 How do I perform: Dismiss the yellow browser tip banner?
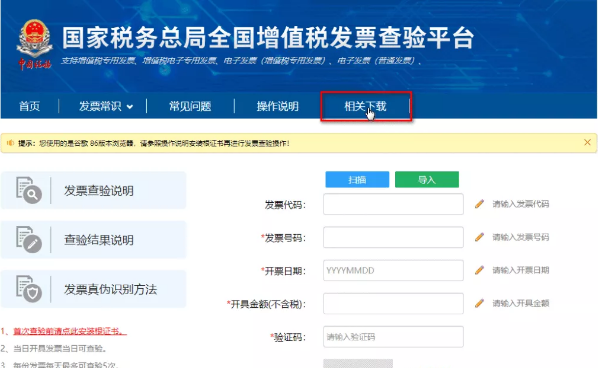[587, 142]
